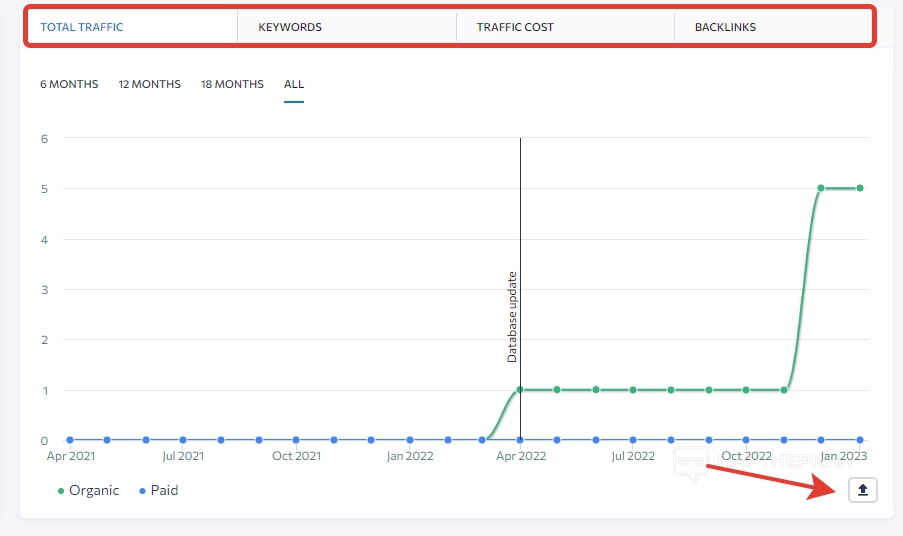Viewport: 903px width, 536px height.
Task: Select the Backlinks tab
Action: tap(725, 27)
